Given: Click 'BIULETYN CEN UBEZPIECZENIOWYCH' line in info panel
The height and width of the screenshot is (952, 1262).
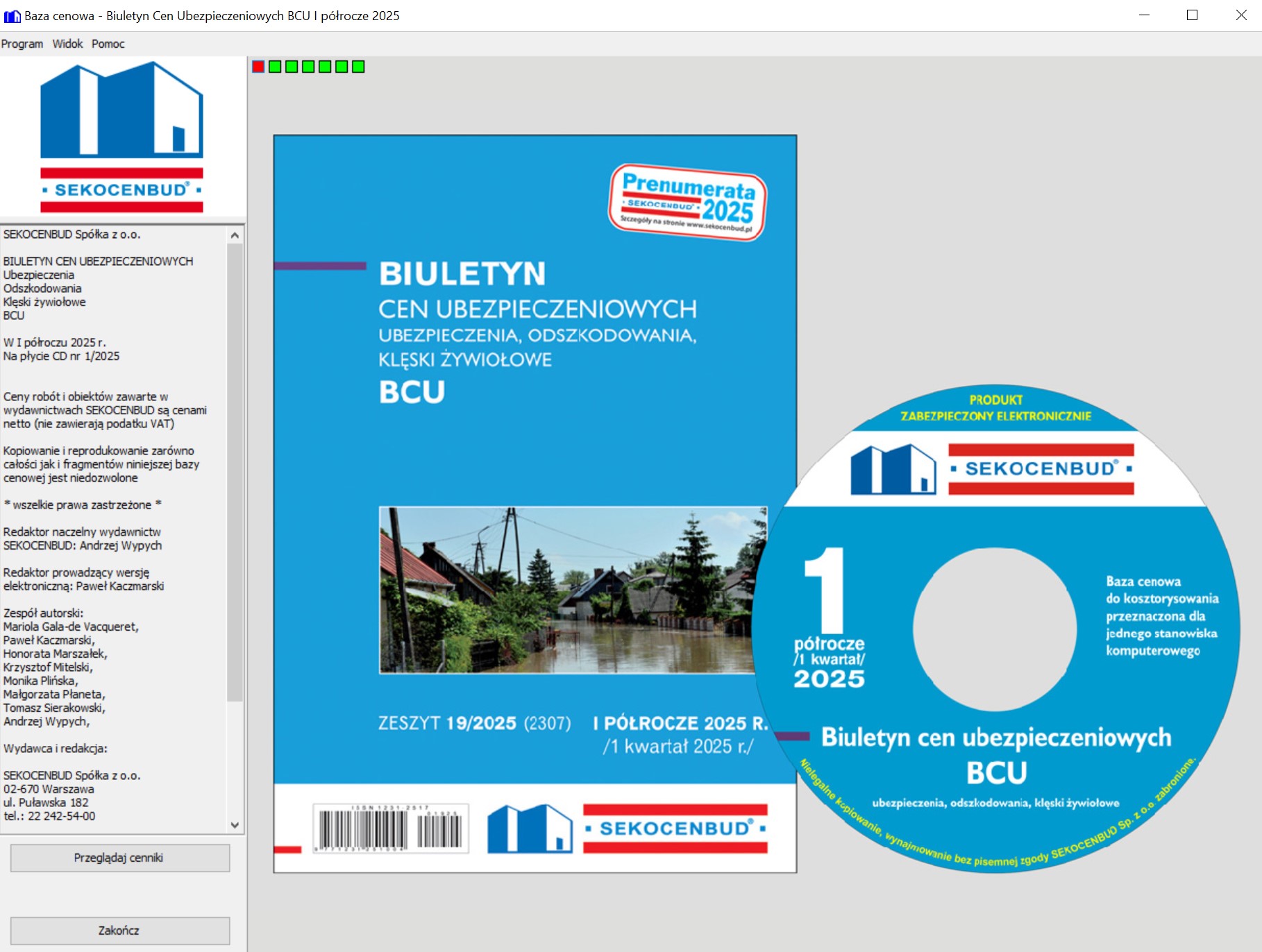Looking at the screenshot, I should tap(99, 262).
